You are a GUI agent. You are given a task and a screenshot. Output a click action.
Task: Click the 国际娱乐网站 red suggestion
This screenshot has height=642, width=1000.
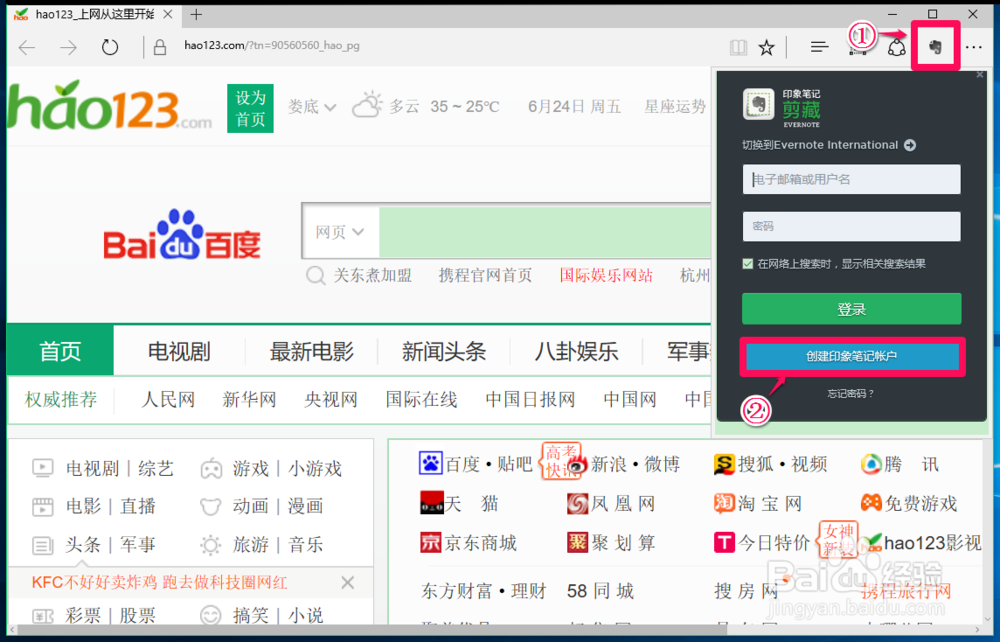tap(606, 275)
